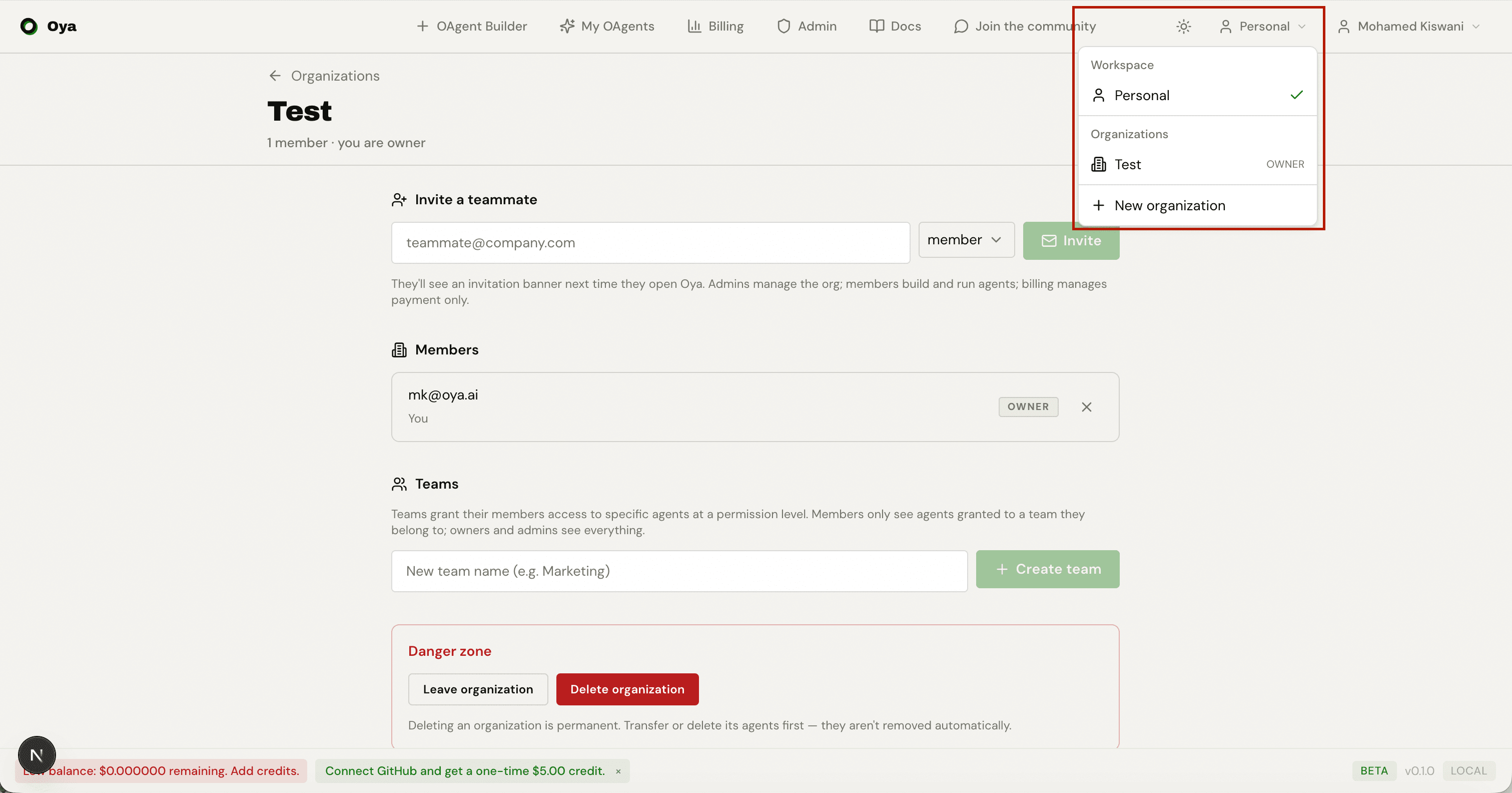
Task: Click Leave organization button
Action: click(x=478, y=689)
